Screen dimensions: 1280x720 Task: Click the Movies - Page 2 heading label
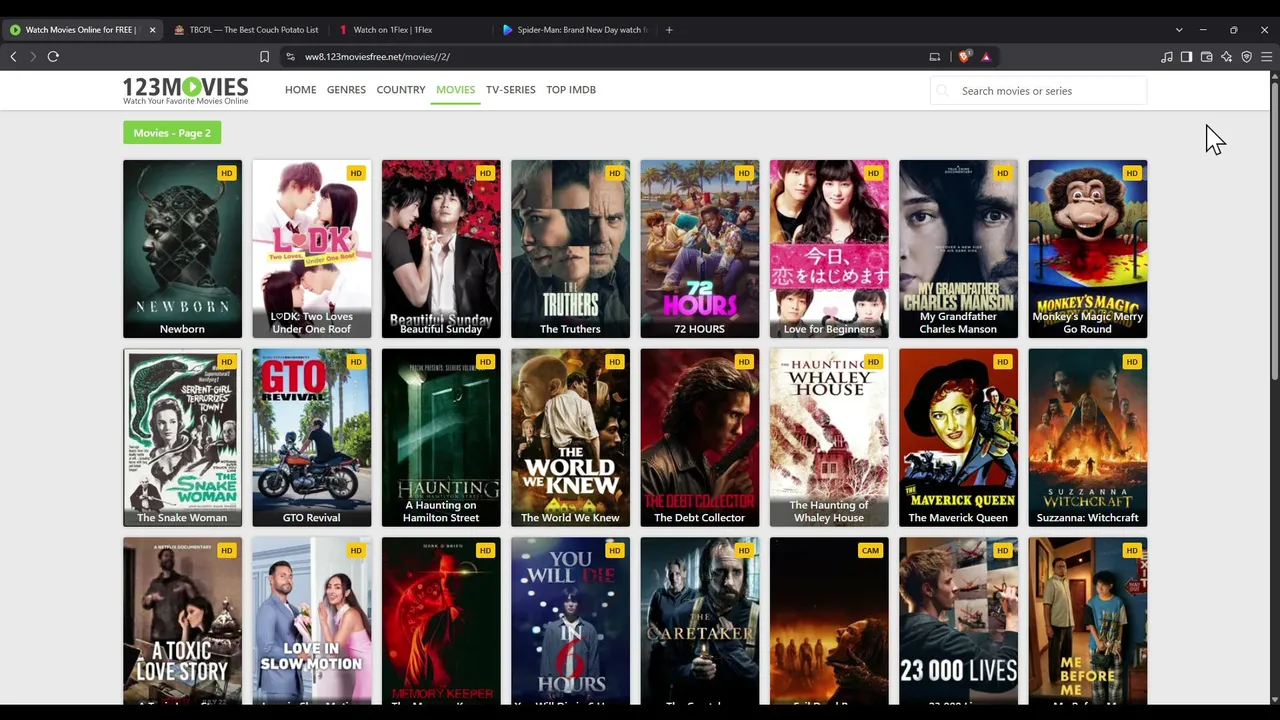(172, 133)
